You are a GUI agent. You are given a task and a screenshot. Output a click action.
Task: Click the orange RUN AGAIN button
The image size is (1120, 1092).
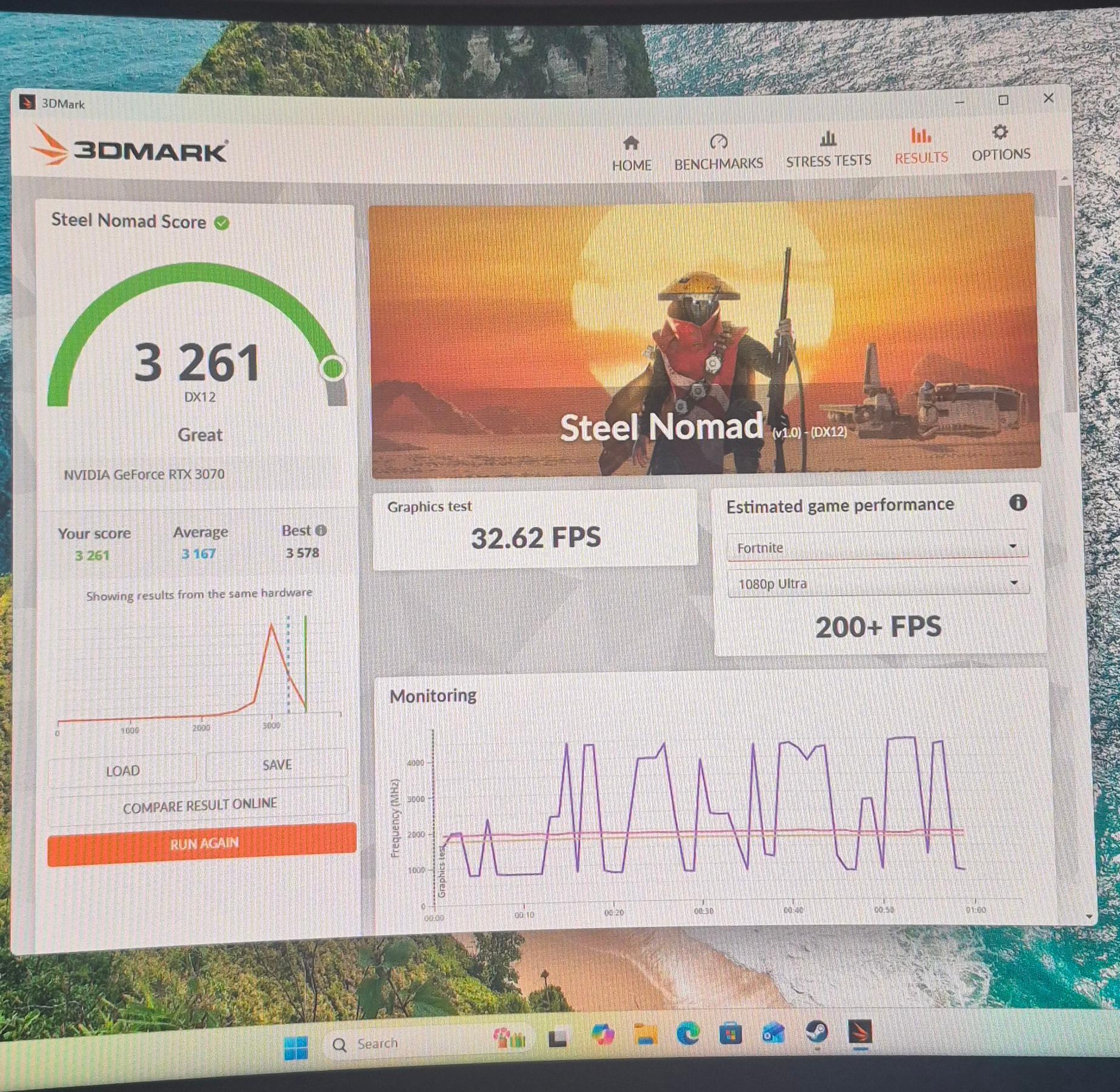202,844
